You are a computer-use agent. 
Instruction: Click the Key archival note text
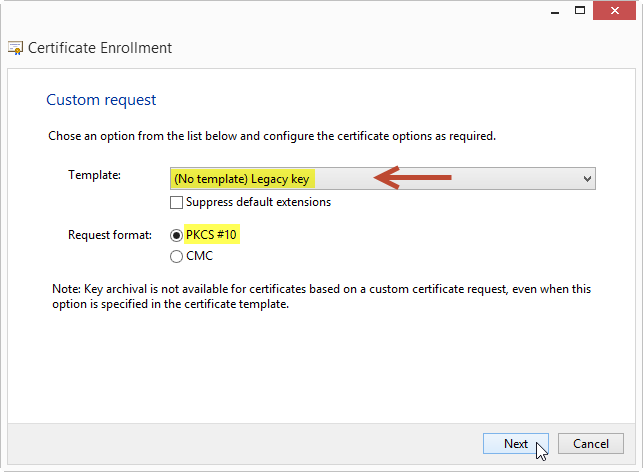point(322,296)
